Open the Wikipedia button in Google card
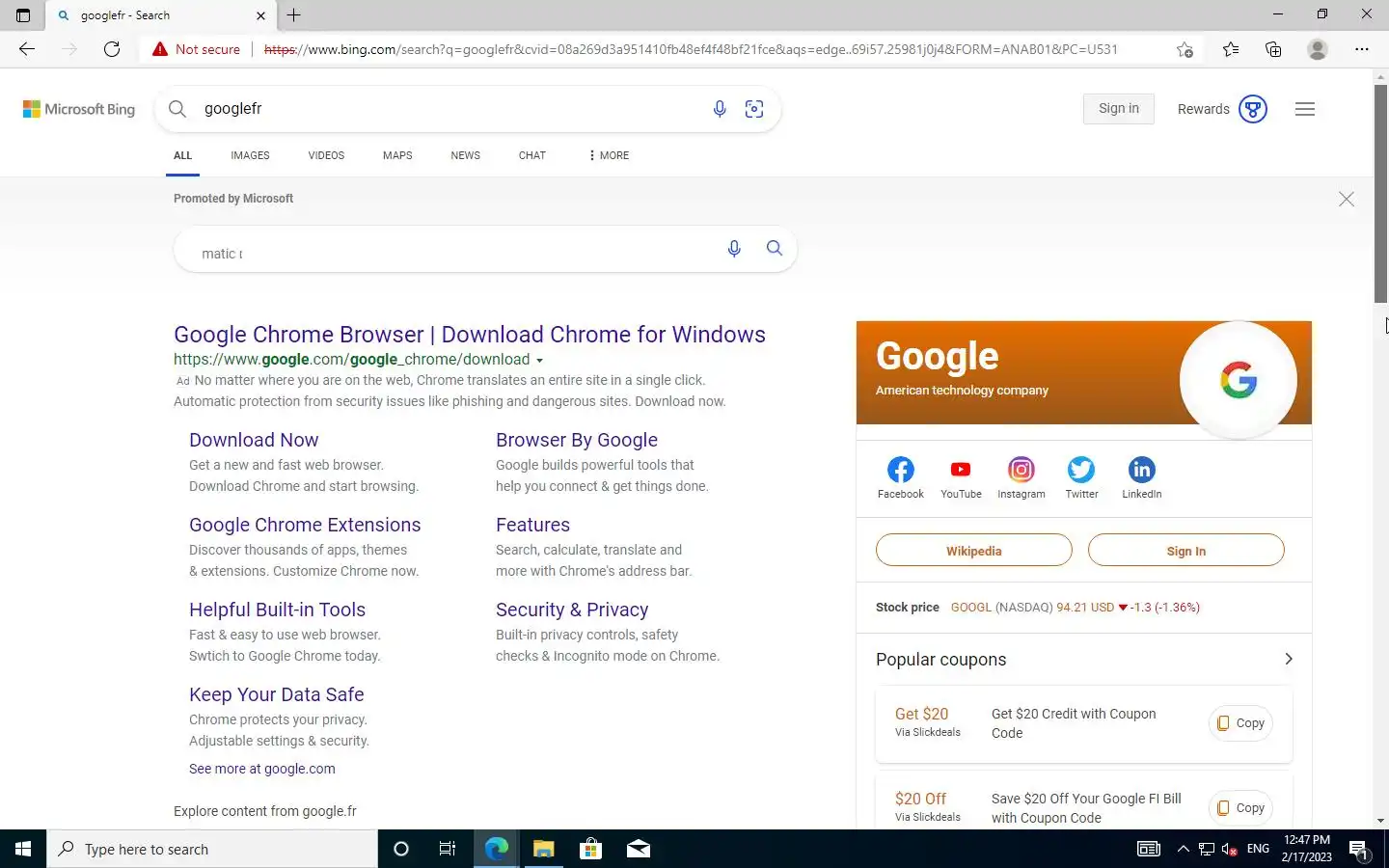Viewport: 1389px width, 868px height. [974, 551]
